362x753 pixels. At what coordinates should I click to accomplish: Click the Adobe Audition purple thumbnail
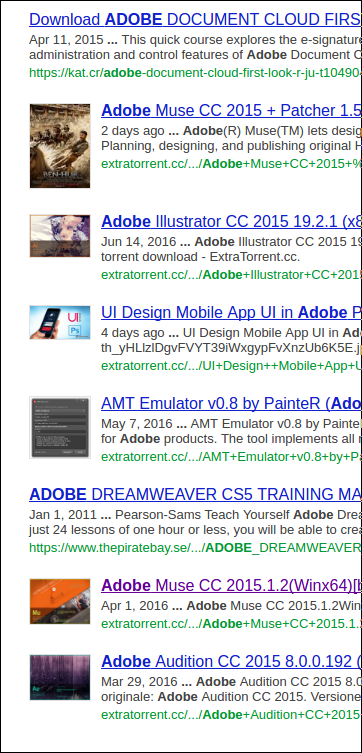tap(60, 677)
